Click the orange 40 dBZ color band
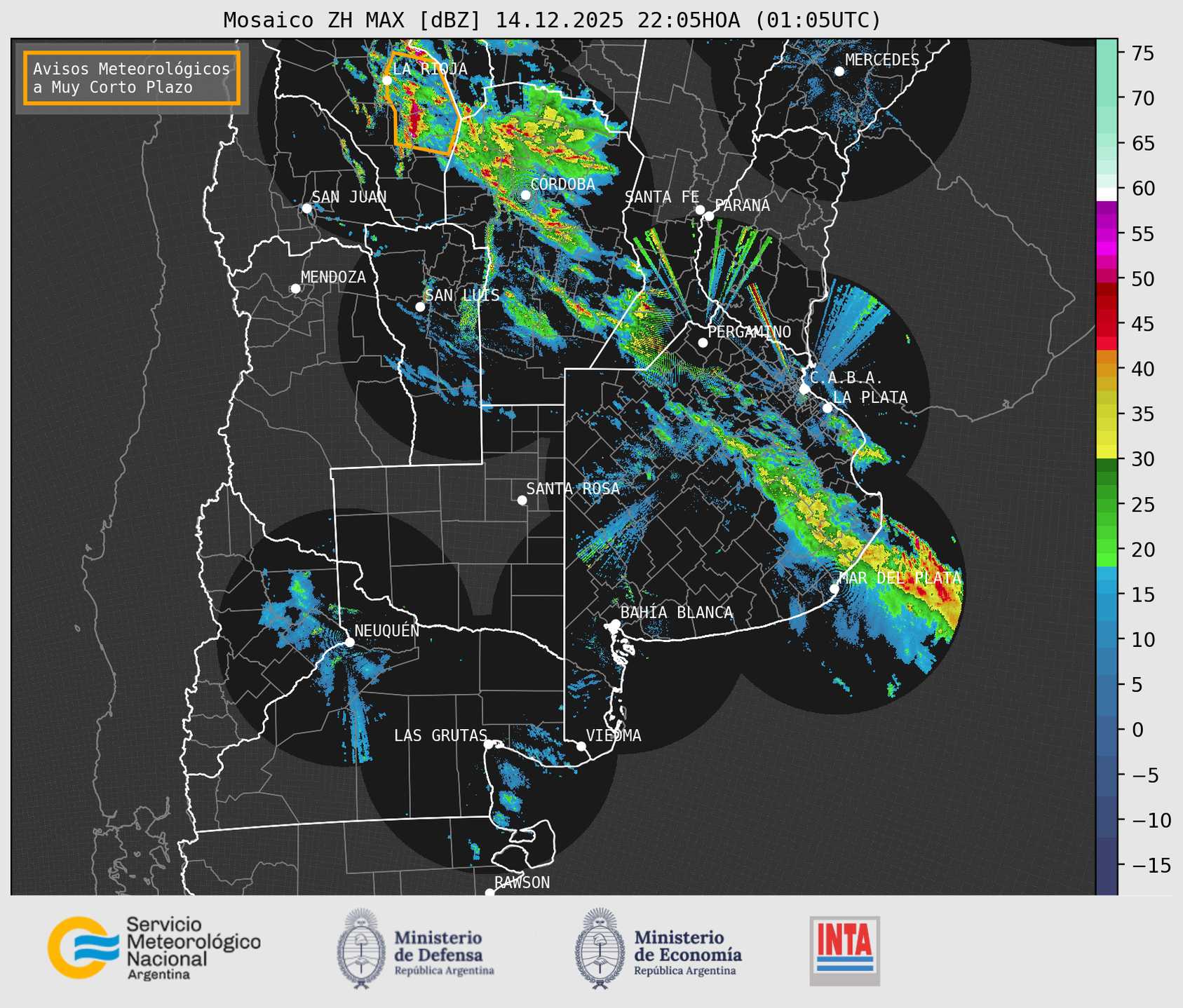The height and width of the screenshot is (1008, 1183). coord(1107,369)
